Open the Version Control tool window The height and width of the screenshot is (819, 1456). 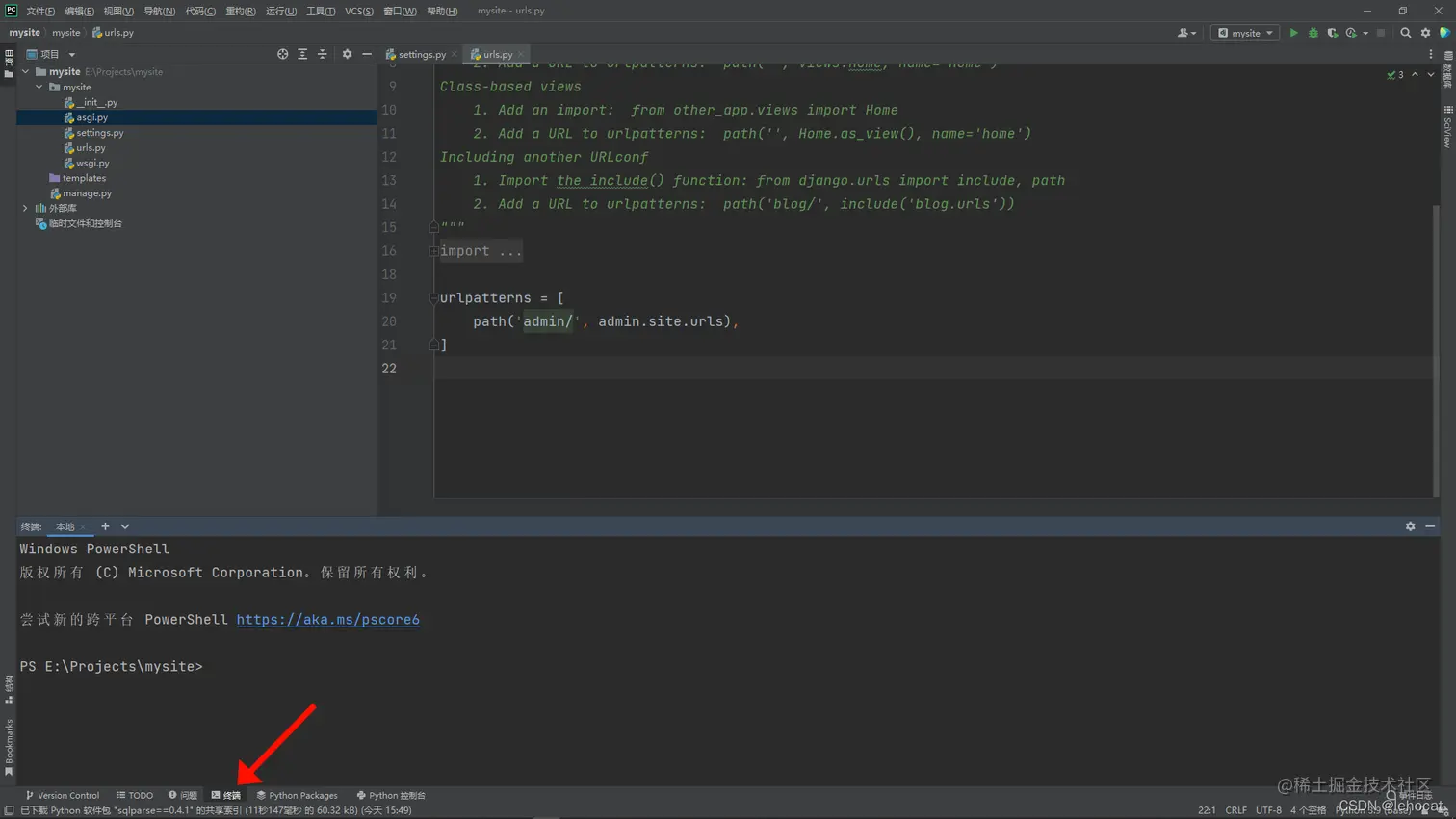63,795
